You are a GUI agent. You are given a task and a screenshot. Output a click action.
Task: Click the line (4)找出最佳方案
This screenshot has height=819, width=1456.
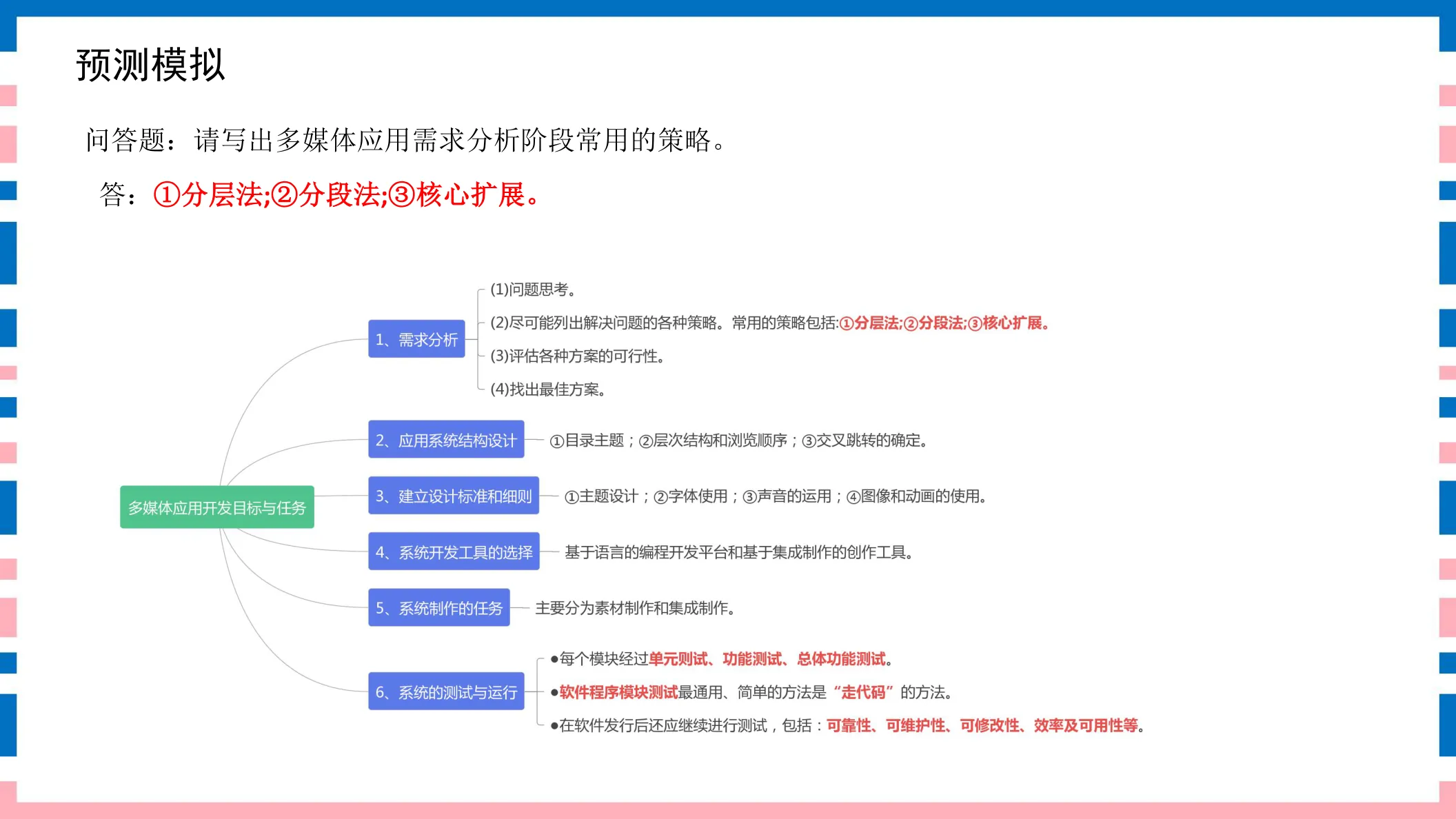click(x=548, y=390)
